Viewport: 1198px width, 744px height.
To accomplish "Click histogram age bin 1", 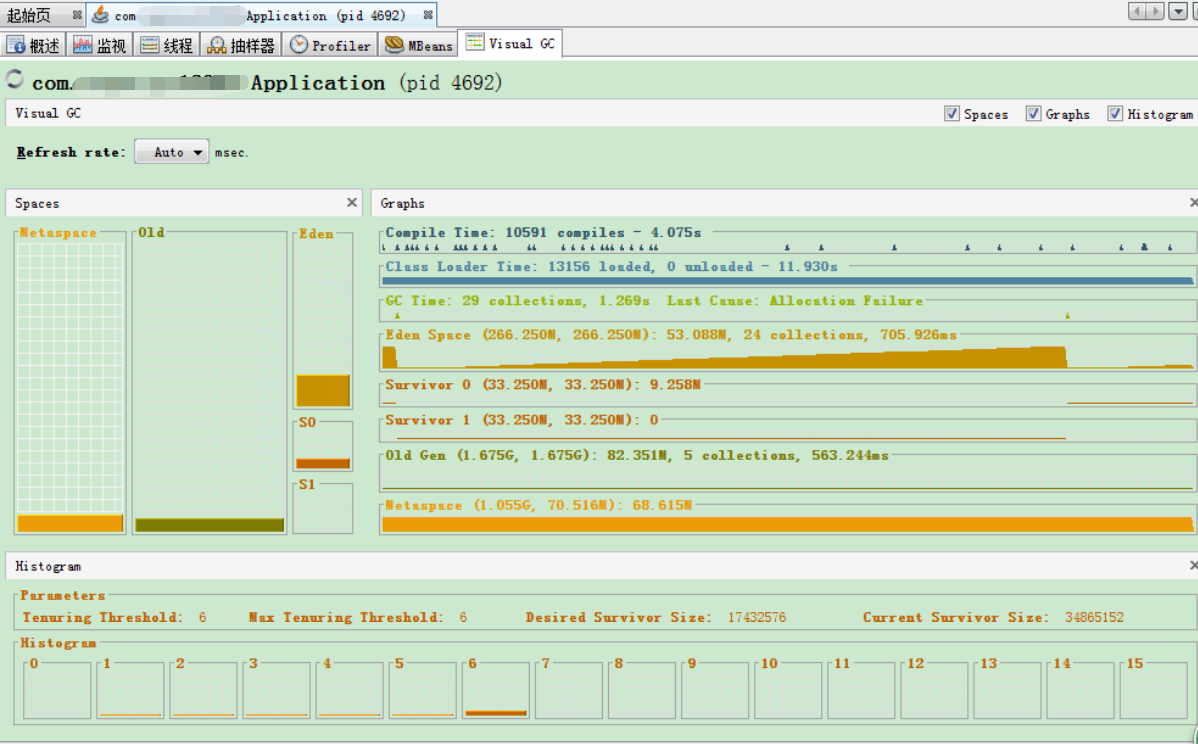I will 131,691.
